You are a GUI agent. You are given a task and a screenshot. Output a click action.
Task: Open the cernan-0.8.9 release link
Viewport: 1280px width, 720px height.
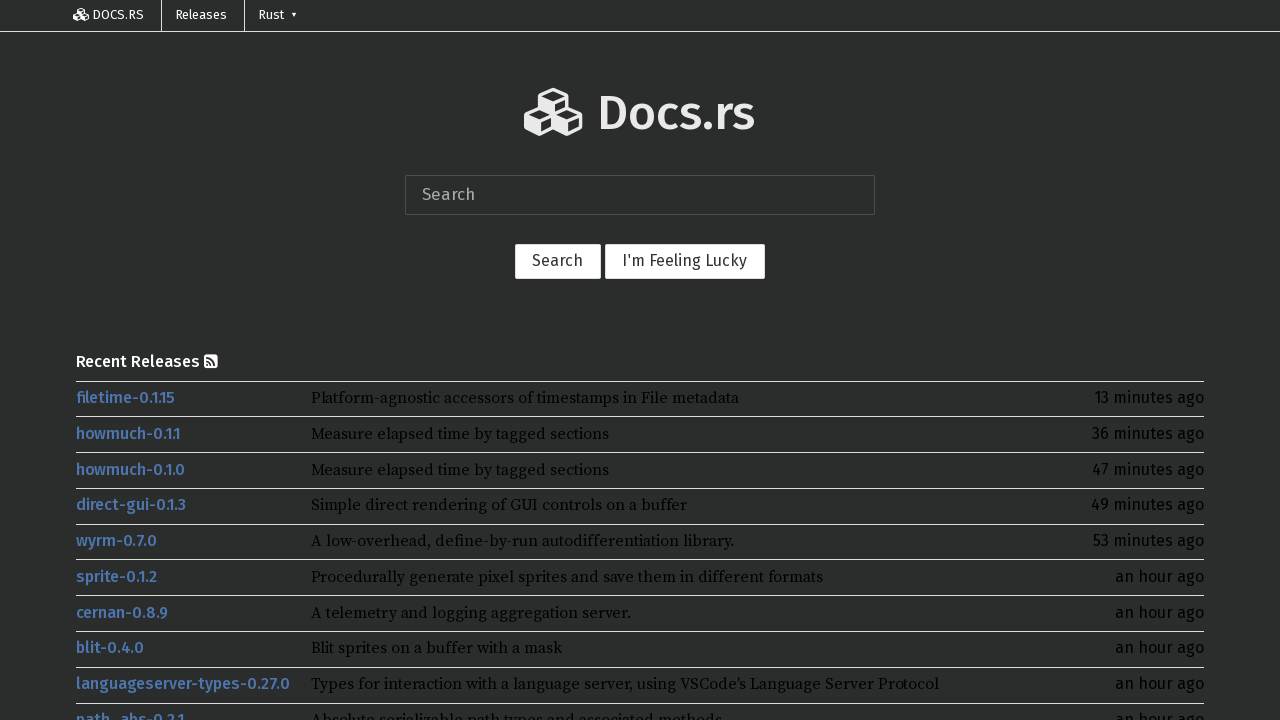(122, 613)
